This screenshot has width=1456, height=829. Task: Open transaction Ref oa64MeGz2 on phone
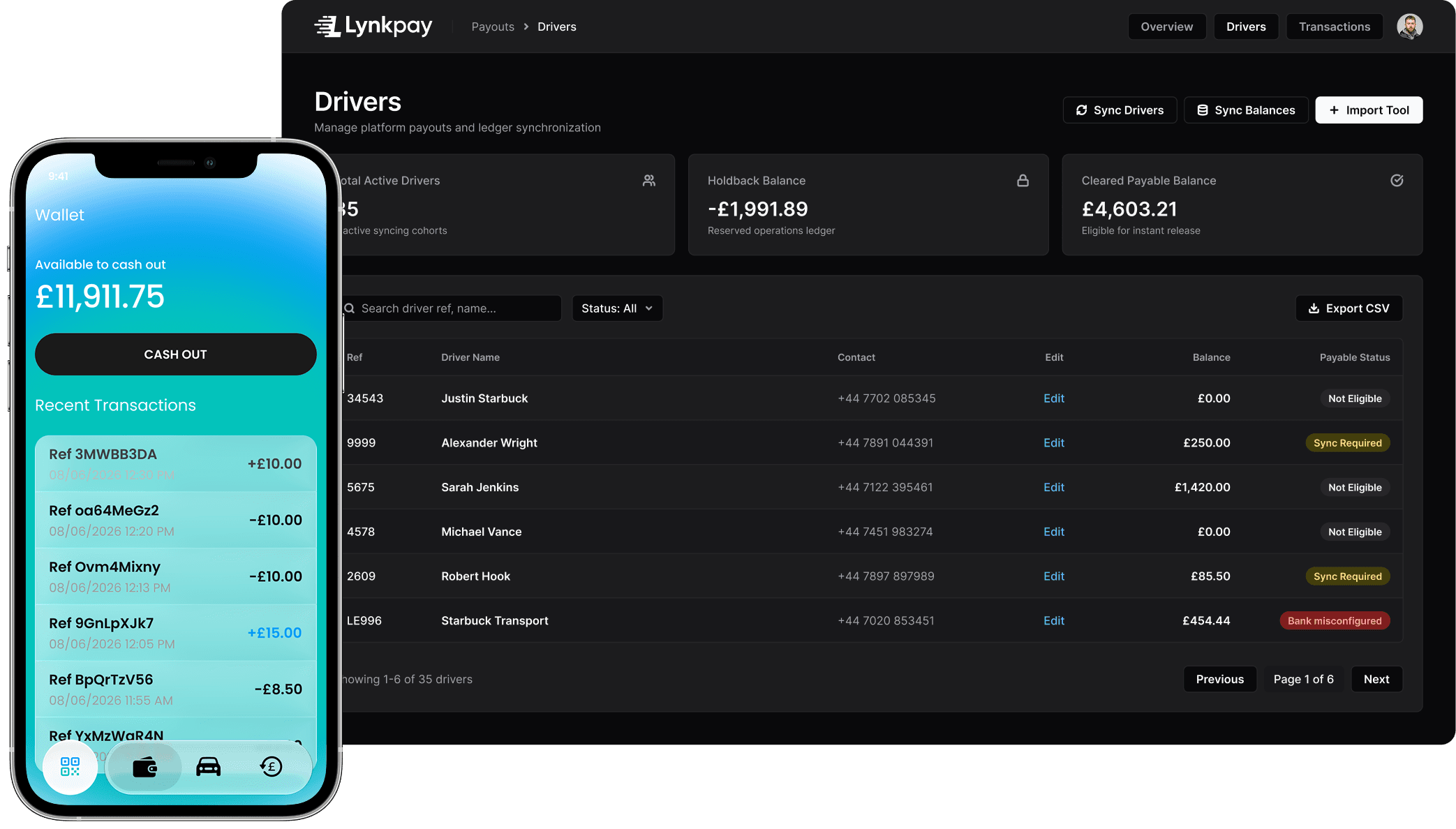(x=175, y=520)
